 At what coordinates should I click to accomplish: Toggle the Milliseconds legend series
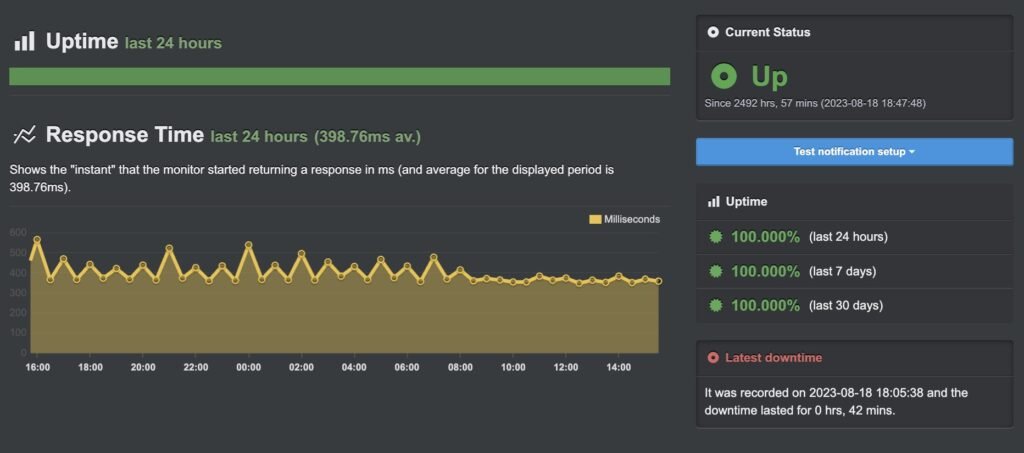(x=631, y=219)
